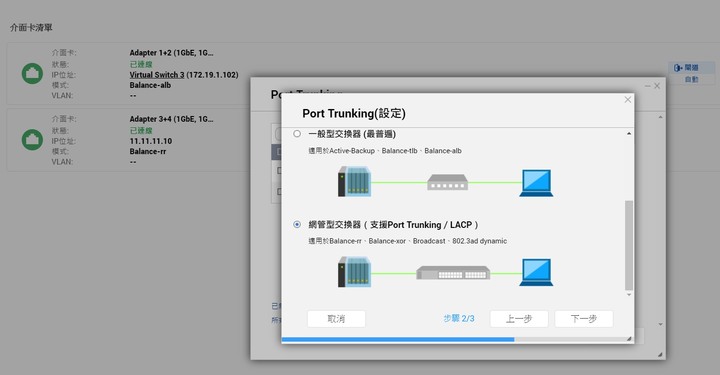
Task: Click the rack-mount managed switch icon
Action: tap(453, 273)
